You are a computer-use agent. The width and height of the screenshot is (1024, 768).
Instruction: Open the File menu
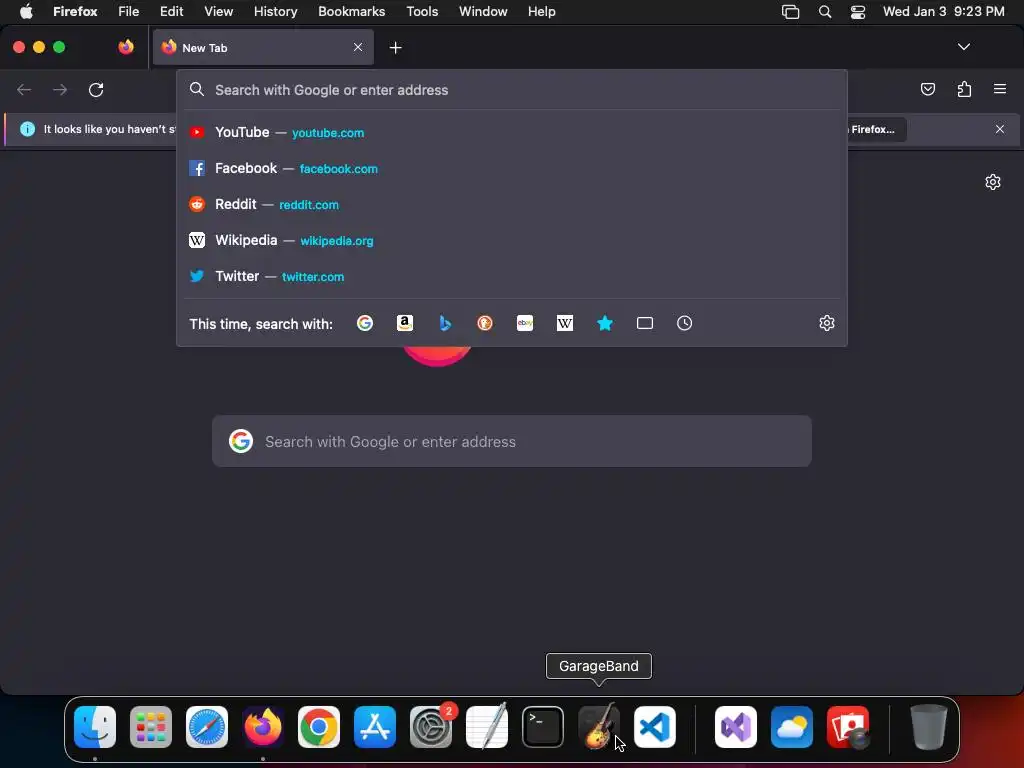coord(129,11)
